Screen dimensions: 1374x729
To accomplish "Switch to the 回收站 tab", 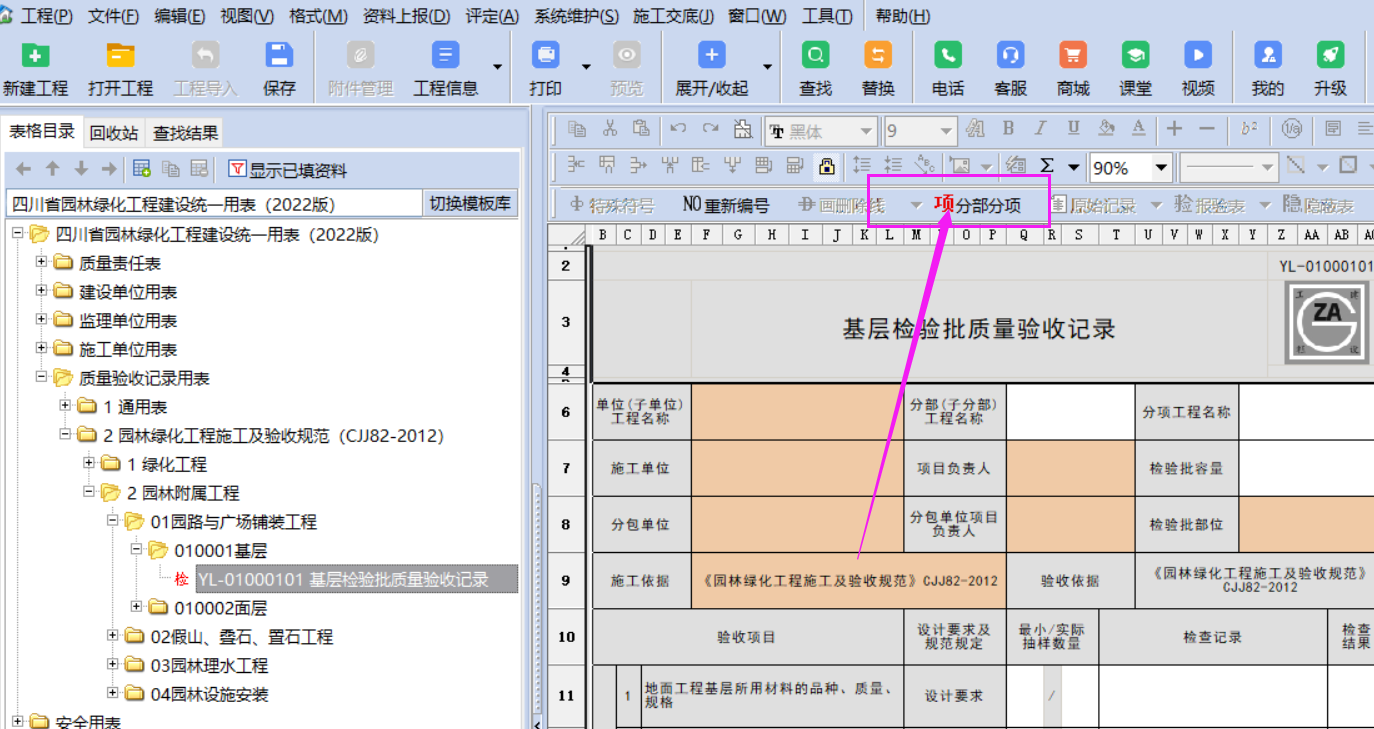I will point(114,133).
